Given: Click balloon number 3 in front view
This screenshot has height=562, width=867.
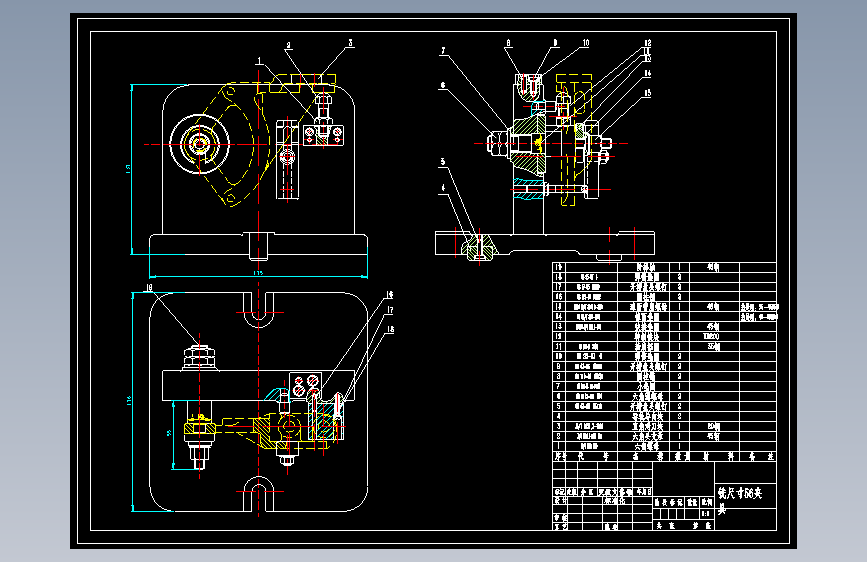Looking at the screenshot, I should click(x=350, y=43).
